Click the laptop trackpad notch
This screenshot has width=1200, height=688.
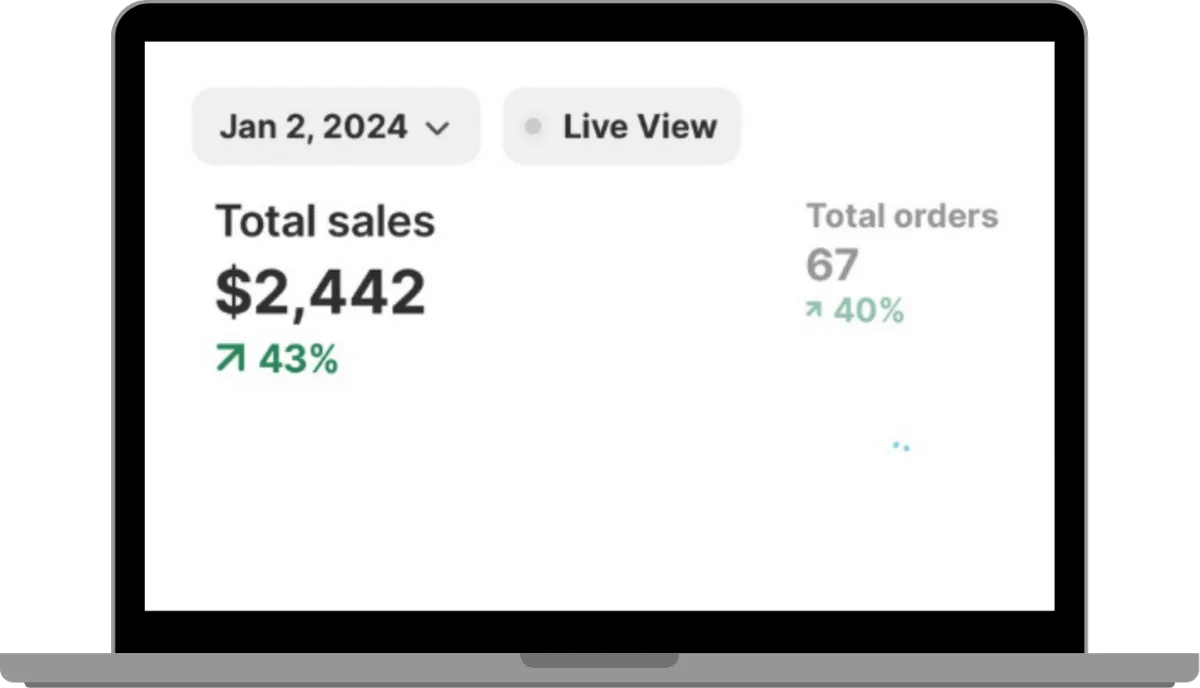(599, 660)
